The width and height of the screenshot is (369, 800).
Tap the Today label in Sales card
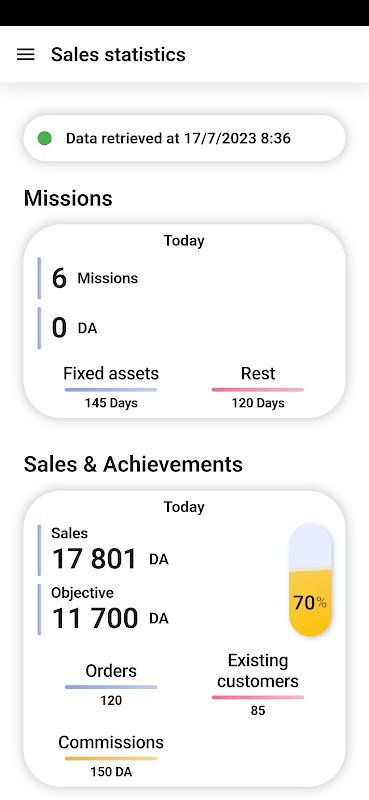184,507
